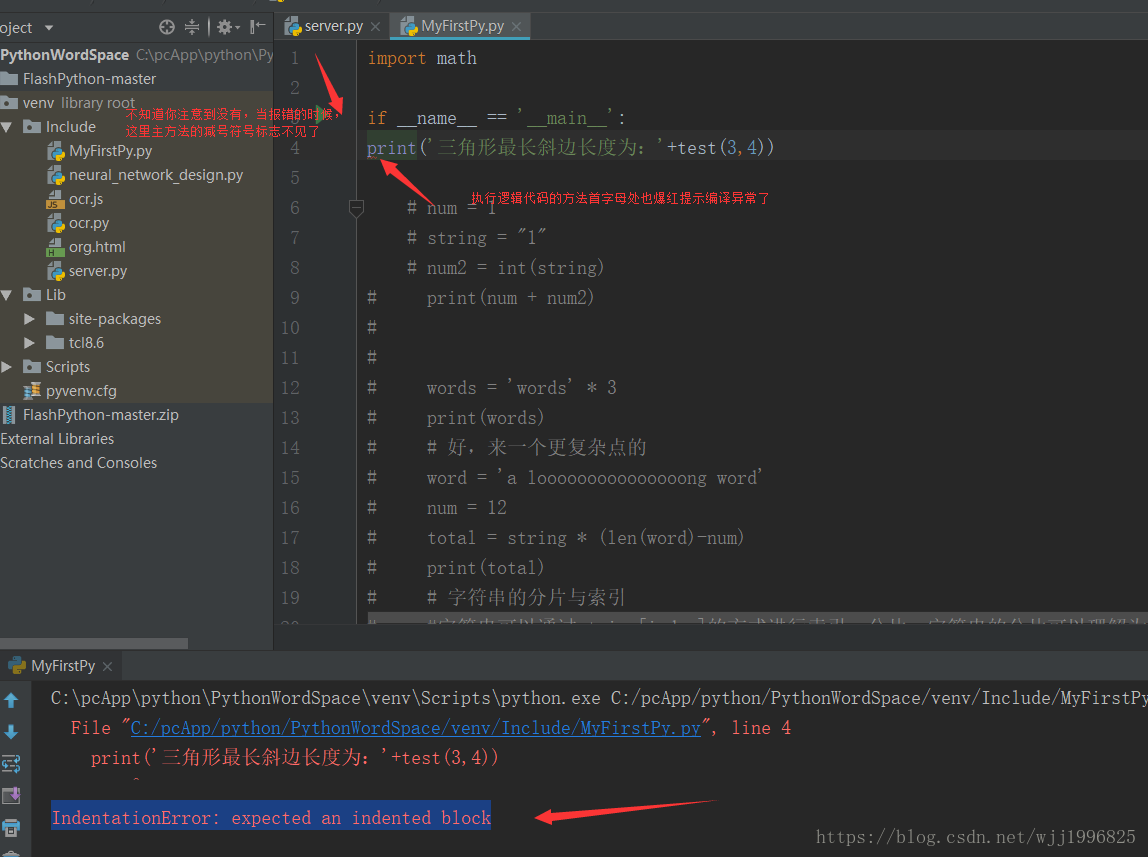The height and width of the screenshot is (857, 1148).
Task: Click the FlashPython-master.zip archive icon
Action: pos(9,415)
